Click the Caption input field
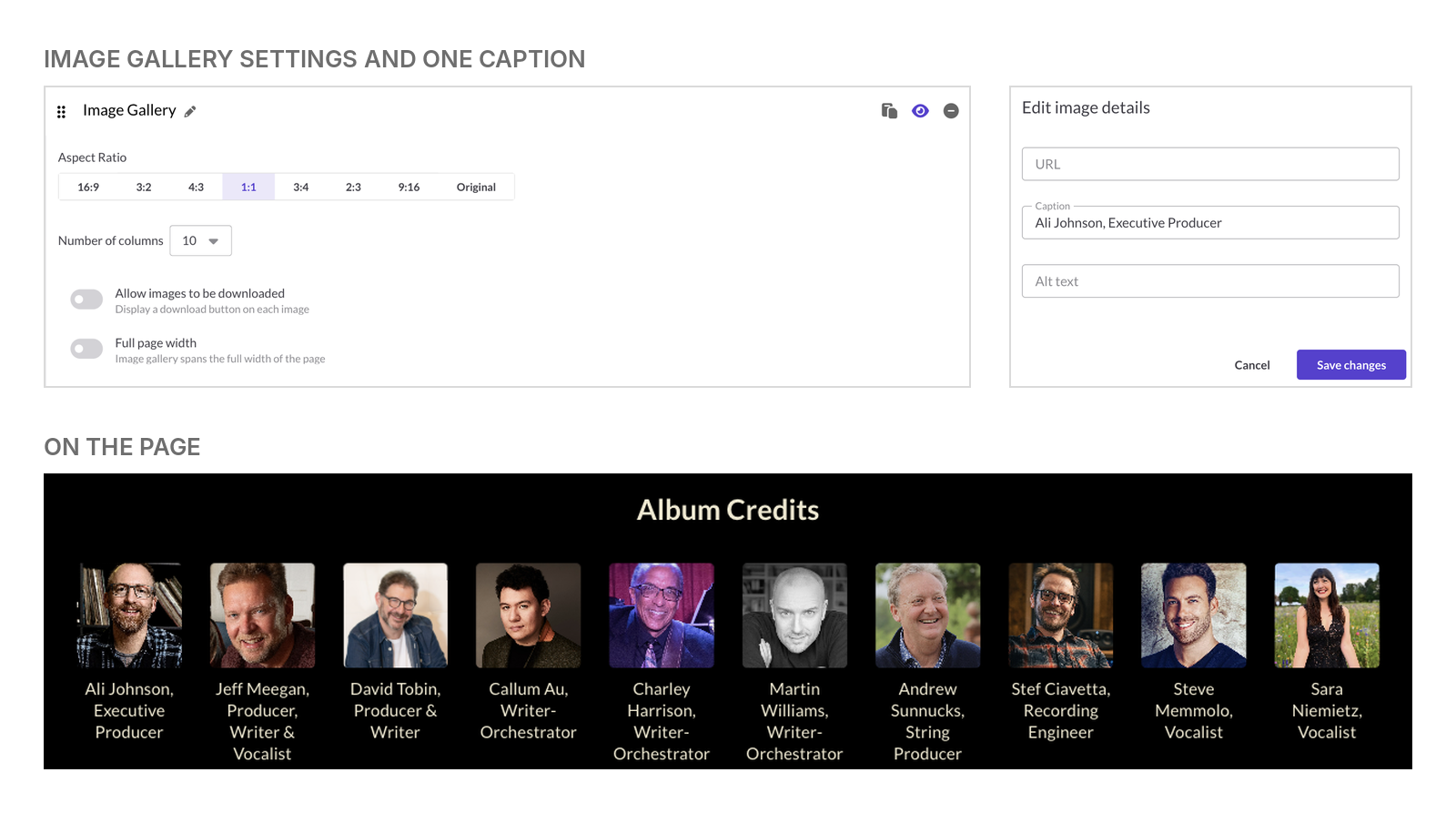1456x813 pixels. point(1210,222)
